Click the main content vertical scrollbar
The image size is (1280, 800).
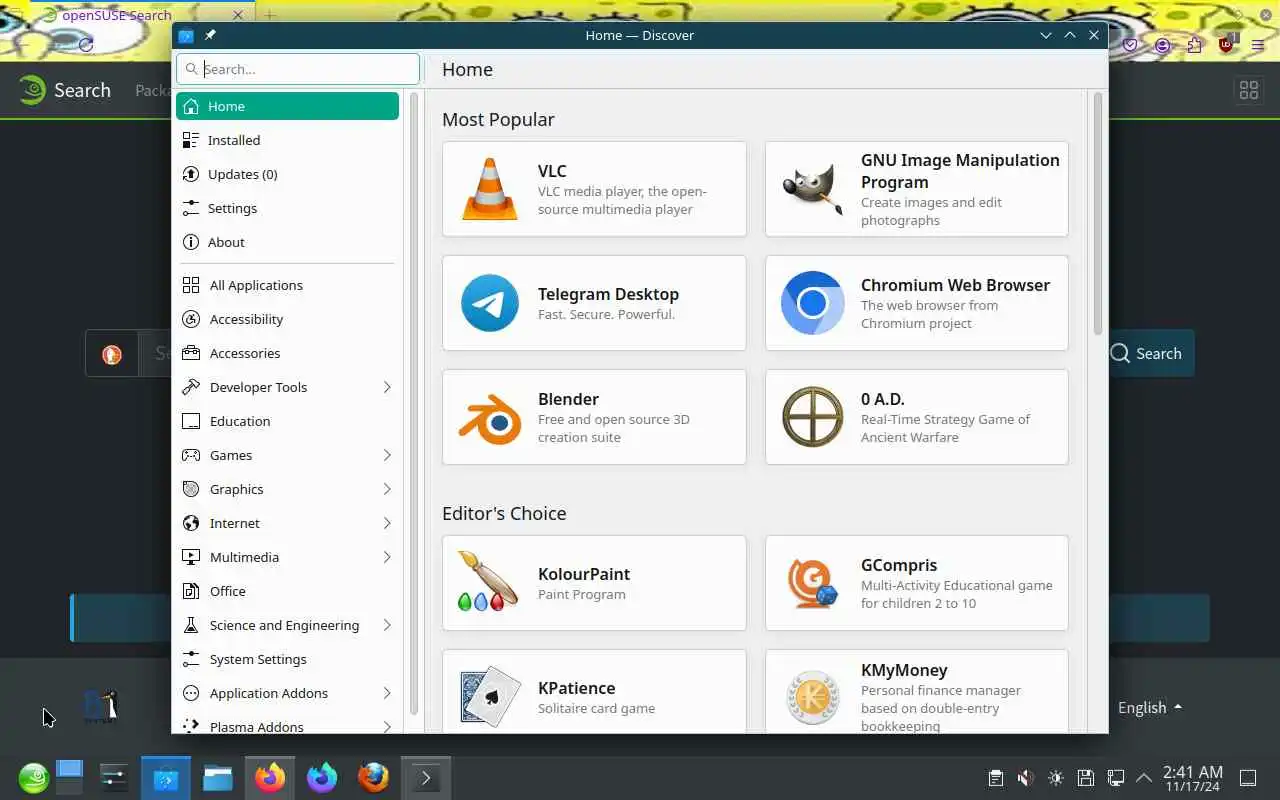[1097, 214]
